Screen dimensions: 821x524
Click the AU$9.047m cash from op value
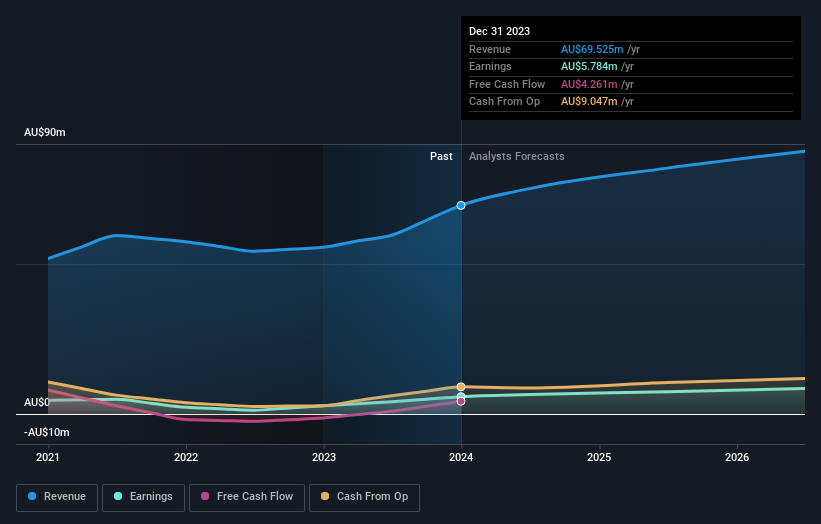point(589,102)
